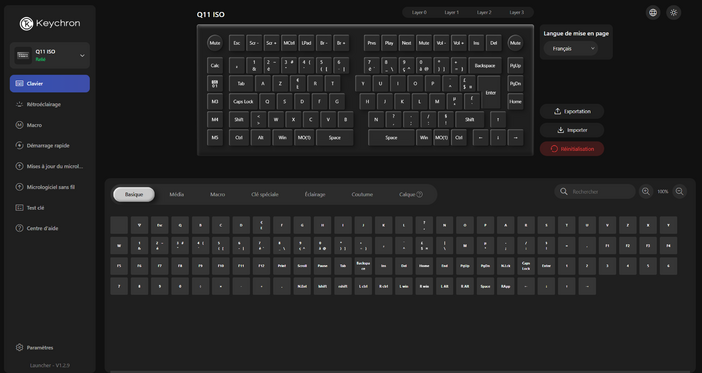This screenshot has width=702, height=373.
Task: Pick the Pause keycode in Basique list
Action: point(322,266)
